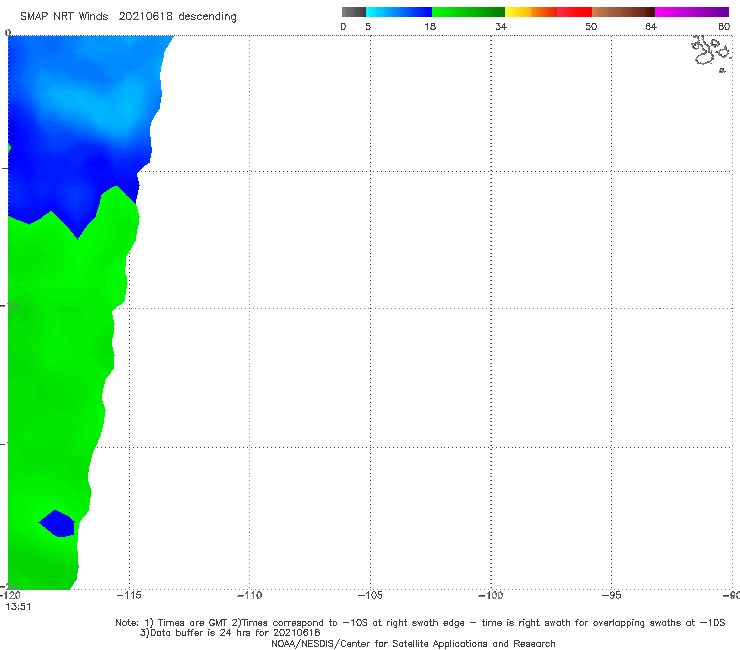
Task: Click the blue 5-18 segment of color bar
Action: pos(399,12)
